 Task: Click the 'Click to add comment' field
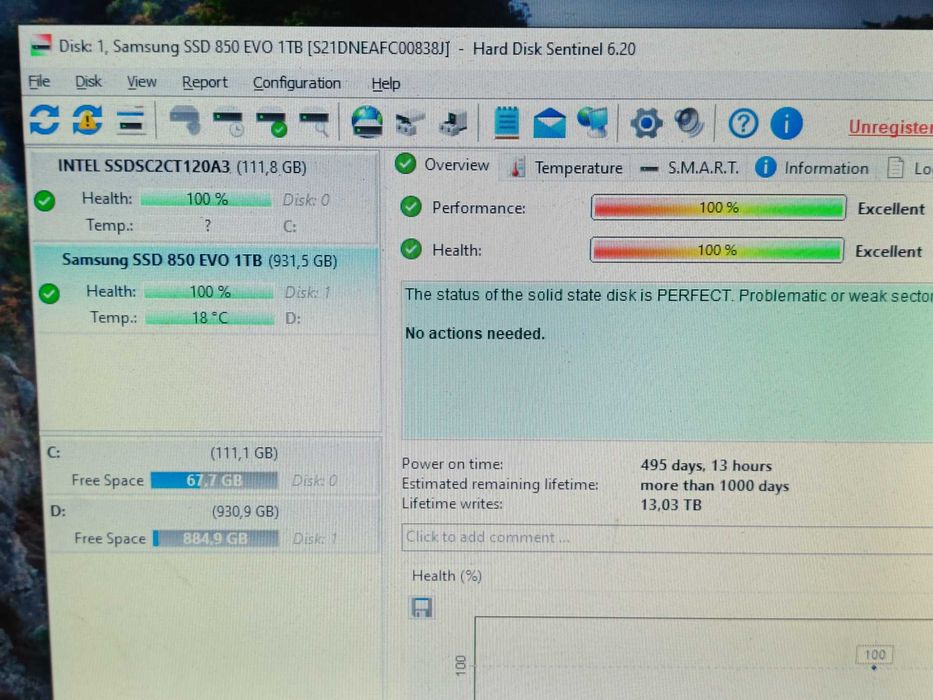tap(667, 538)
